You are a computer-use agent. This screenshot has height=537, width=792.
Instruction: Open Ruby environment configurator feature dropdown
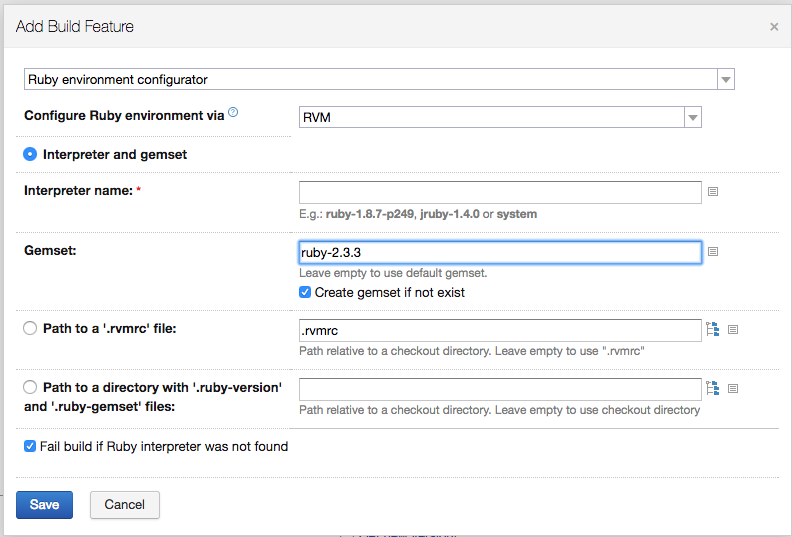(379, 79)
